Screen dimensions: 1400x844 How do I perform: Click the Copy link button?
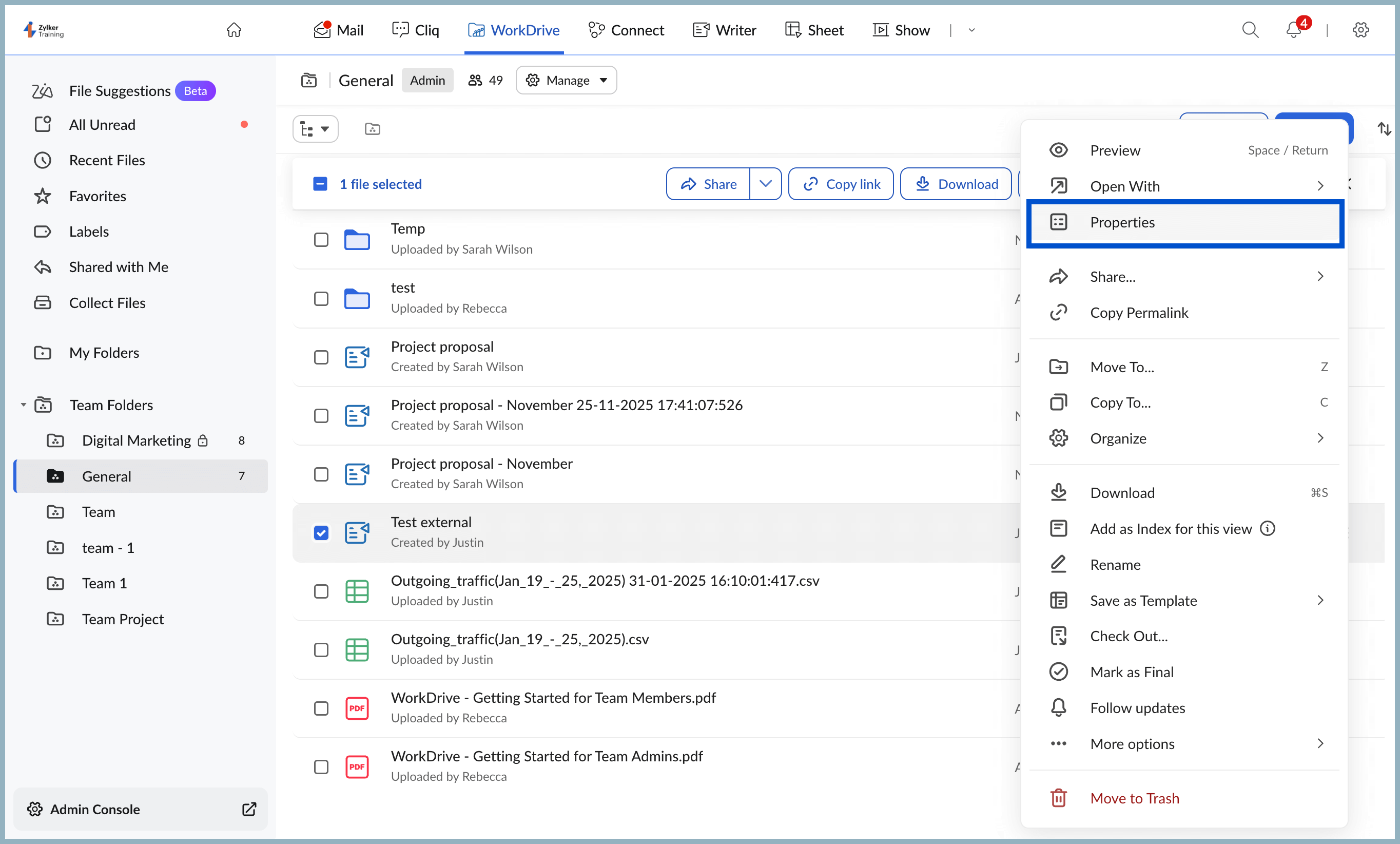pos(840,184)
